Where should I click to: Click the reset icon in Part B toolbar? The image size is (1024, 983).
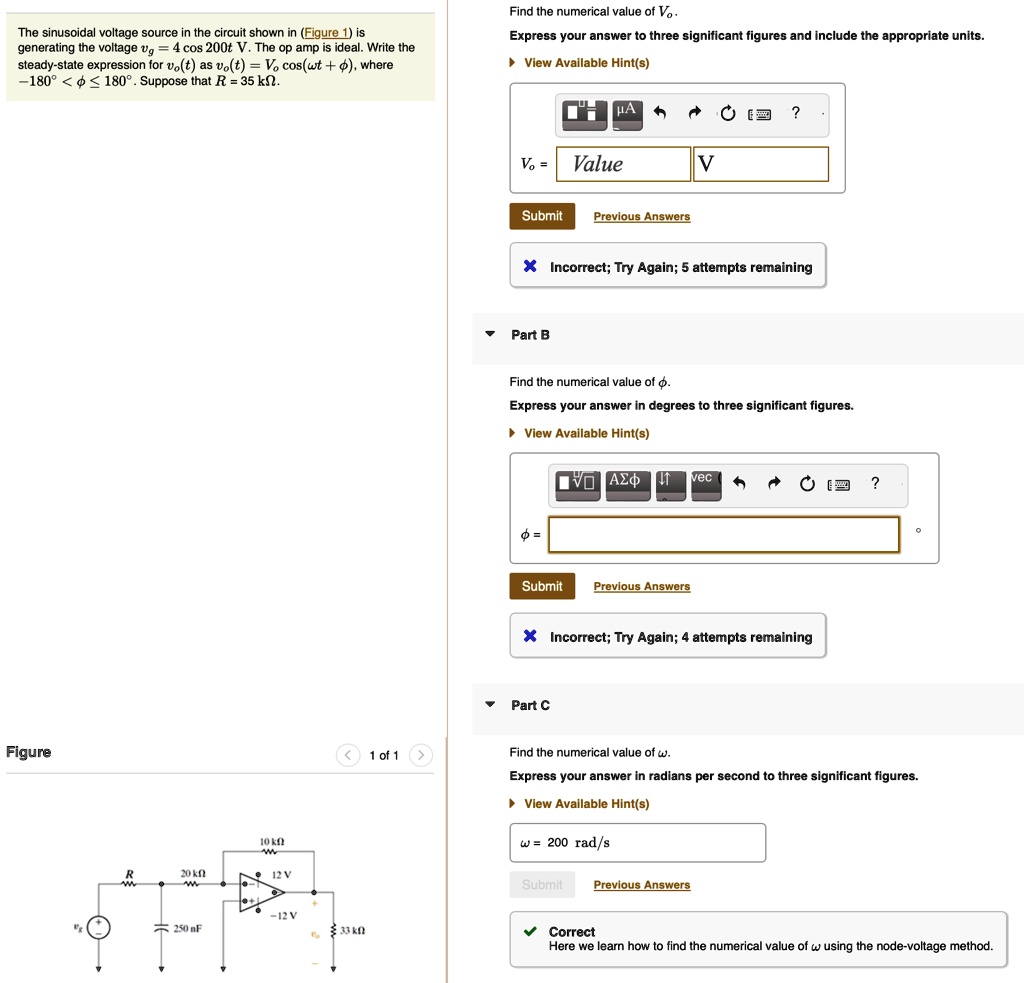pyautogui.click(x=807, y=483)
